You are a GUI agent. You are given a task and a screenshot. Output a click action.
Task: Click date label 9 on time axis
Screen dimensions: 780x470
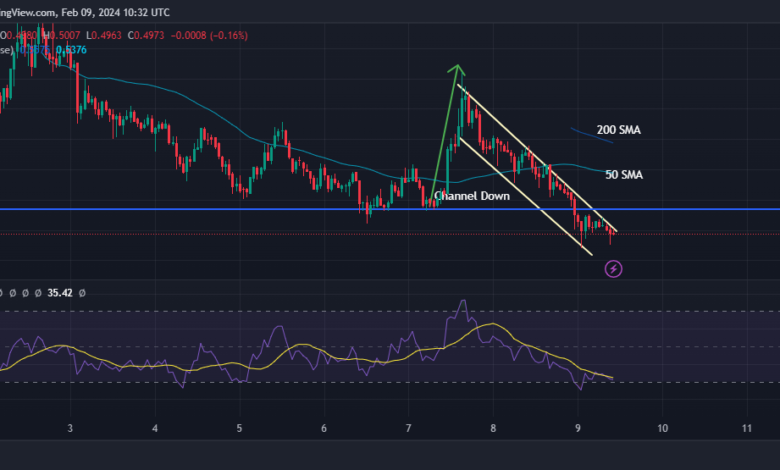tap(579, 428)
